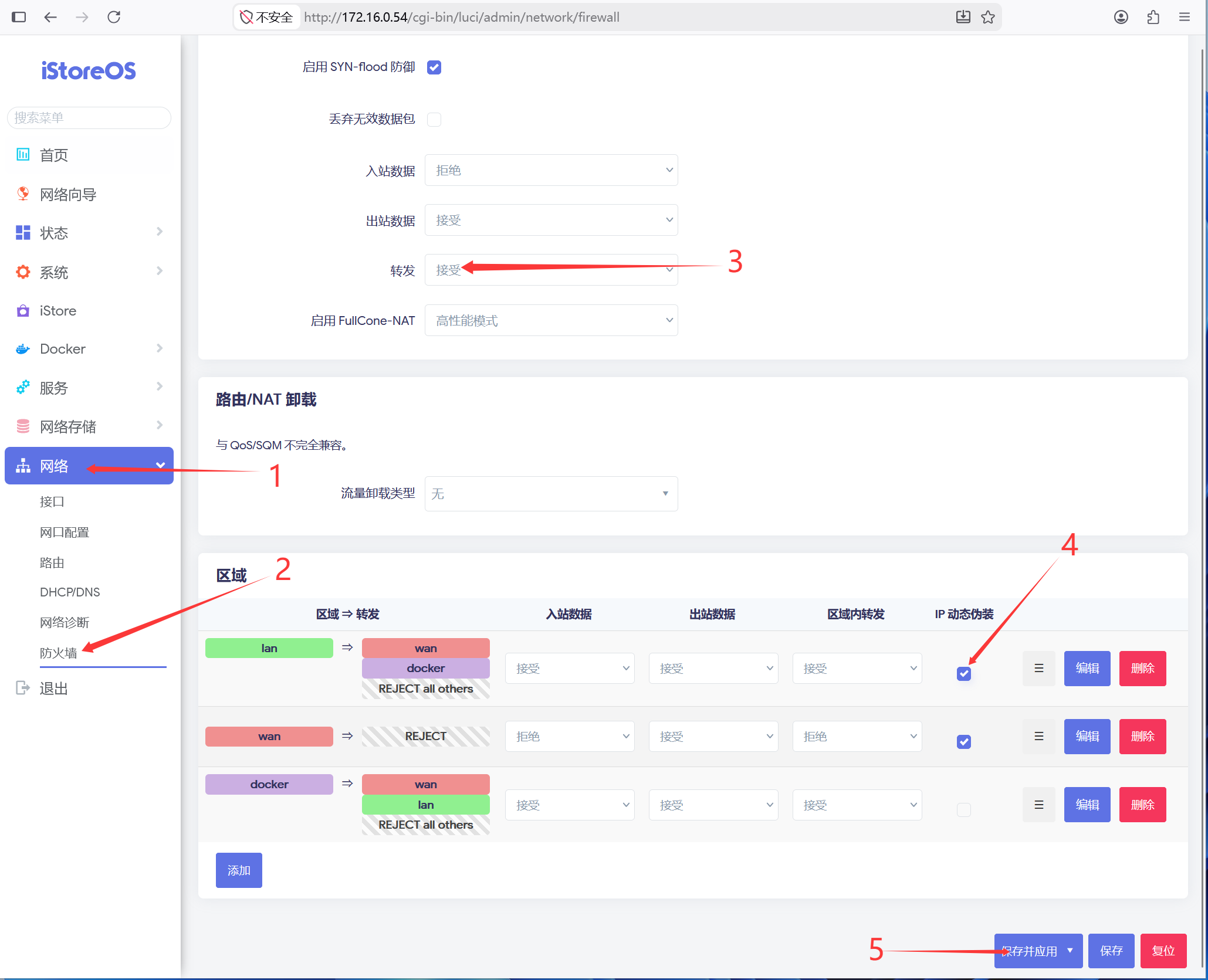The width and height of the screenshot is (1208, 980).
Task: Toggle the browser sidebar panel icon
Action: [19, 17]
